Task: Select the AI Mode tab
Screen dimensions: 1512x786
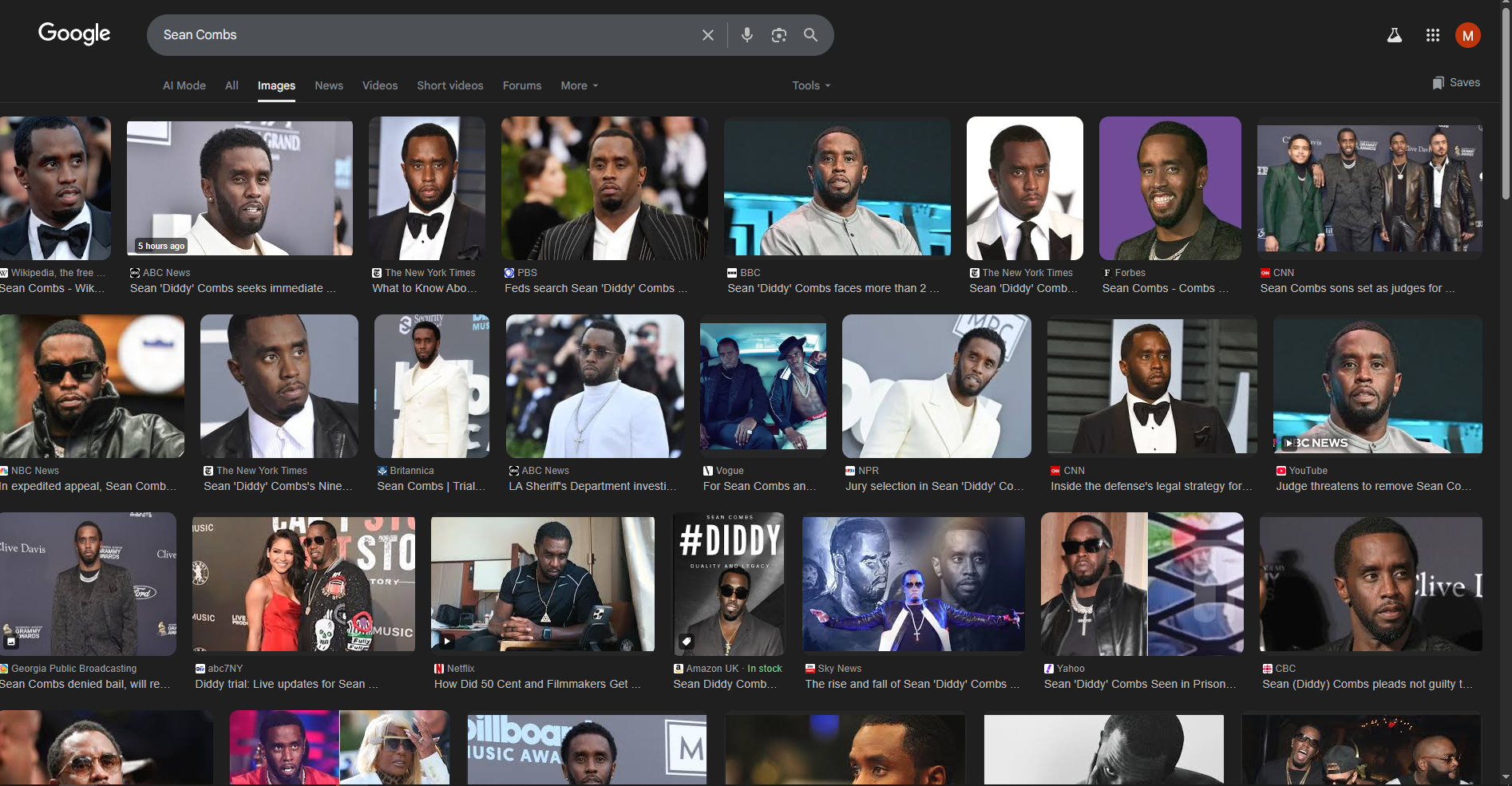Action: coord(184,85)
